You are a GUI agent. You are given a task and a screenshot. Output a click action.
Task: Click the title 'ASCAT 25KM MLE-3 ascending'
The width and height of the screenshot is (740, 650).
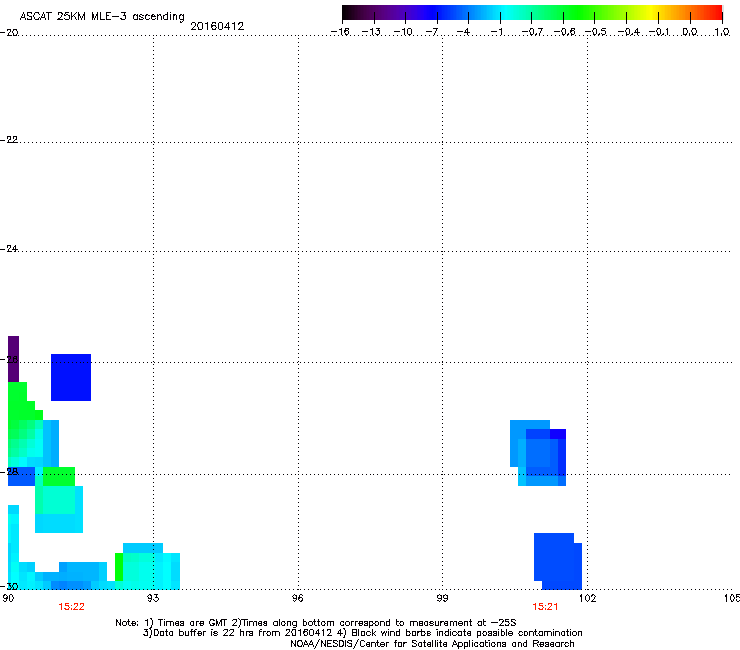click(x=102, y=16)
